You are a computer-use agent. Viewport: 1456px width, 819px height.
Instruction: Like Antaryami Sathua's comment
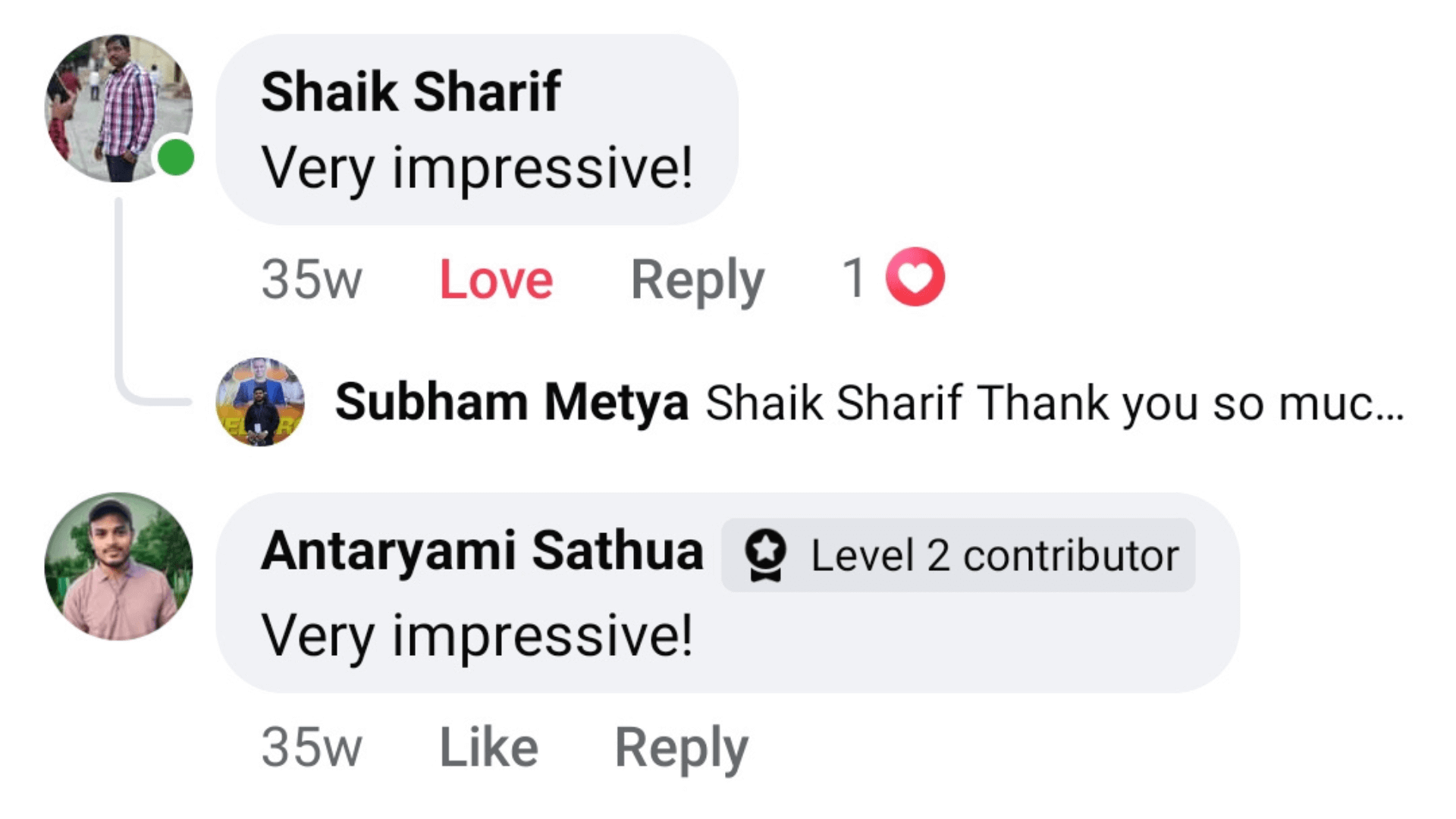pyautogui.click(x=489, y=747)
